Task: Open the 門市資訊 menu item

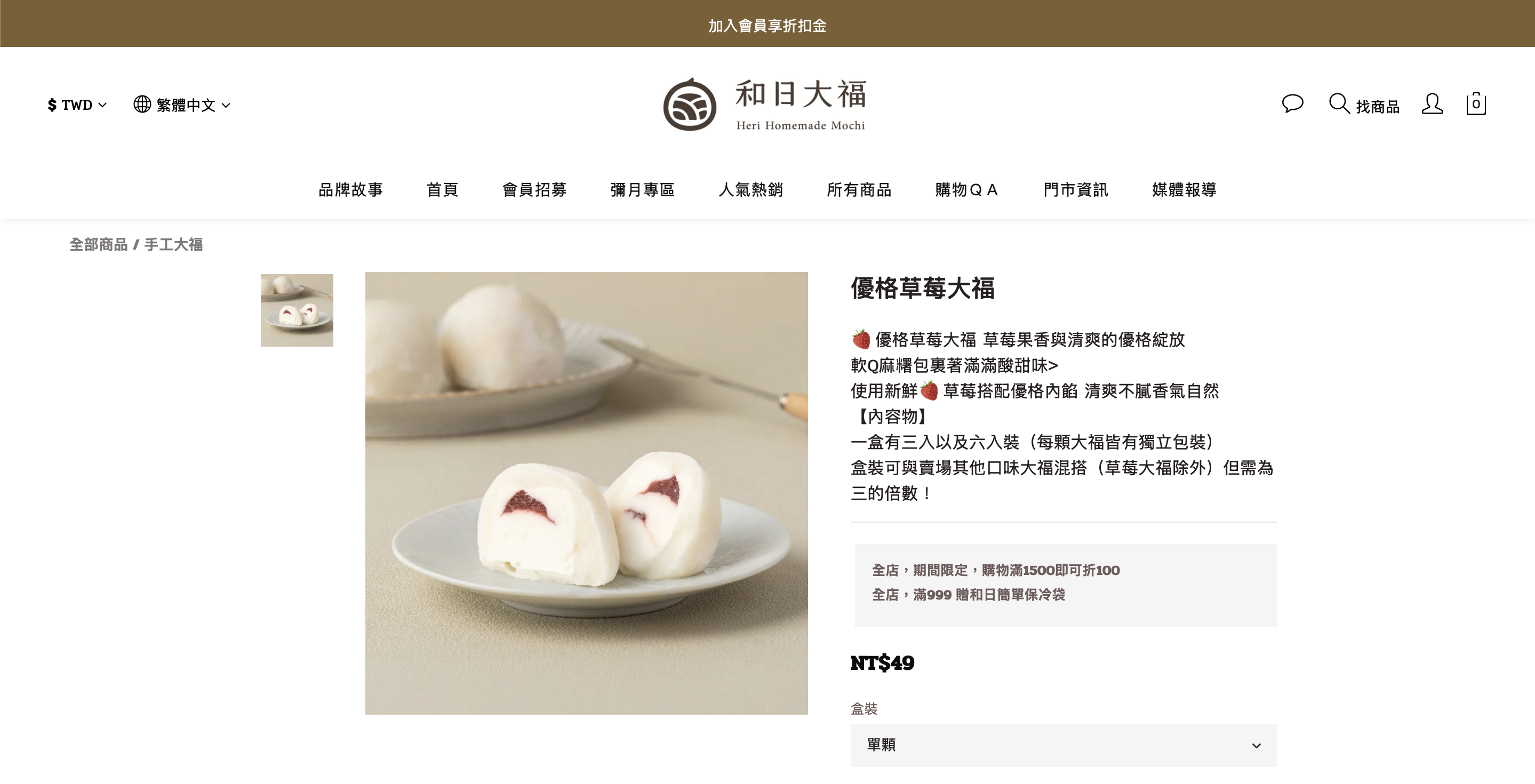Action: click(1076, 189)
